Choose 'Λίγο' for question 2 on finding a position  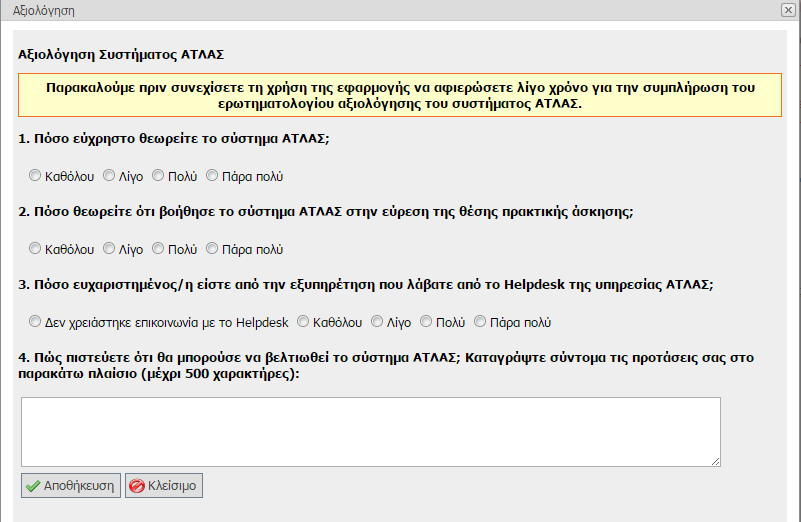point(109,249)
